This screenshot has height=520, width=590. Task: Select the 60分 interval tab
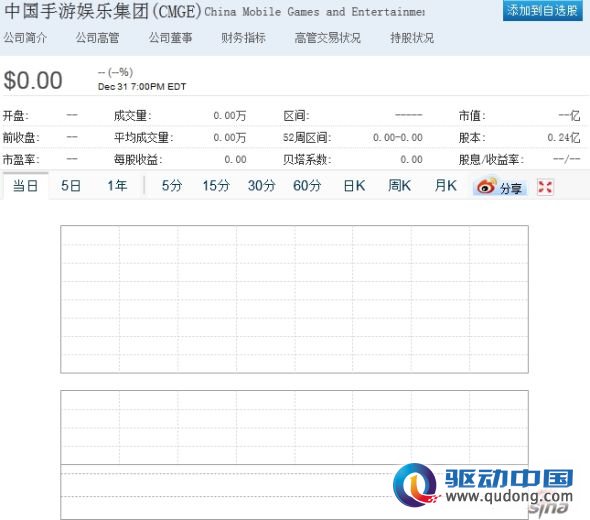point(307,185)
